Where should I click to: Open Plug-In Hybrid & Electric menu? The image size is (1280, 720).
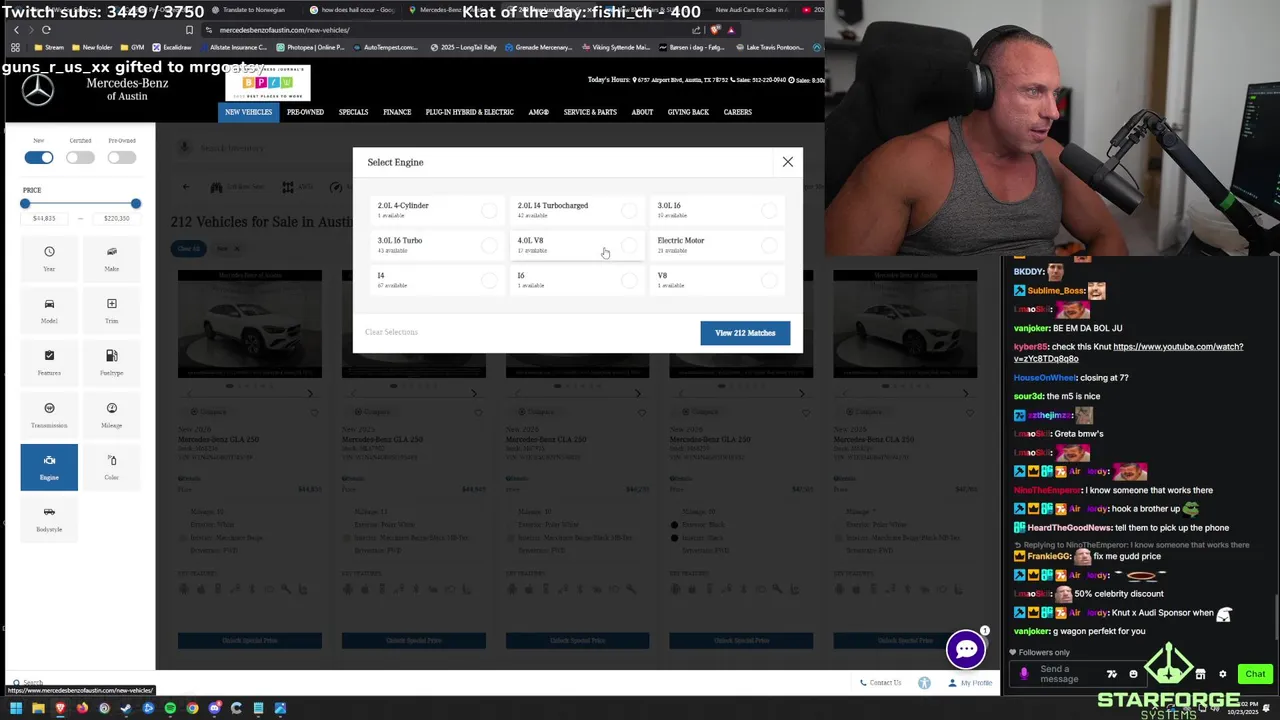coord(469,112)
